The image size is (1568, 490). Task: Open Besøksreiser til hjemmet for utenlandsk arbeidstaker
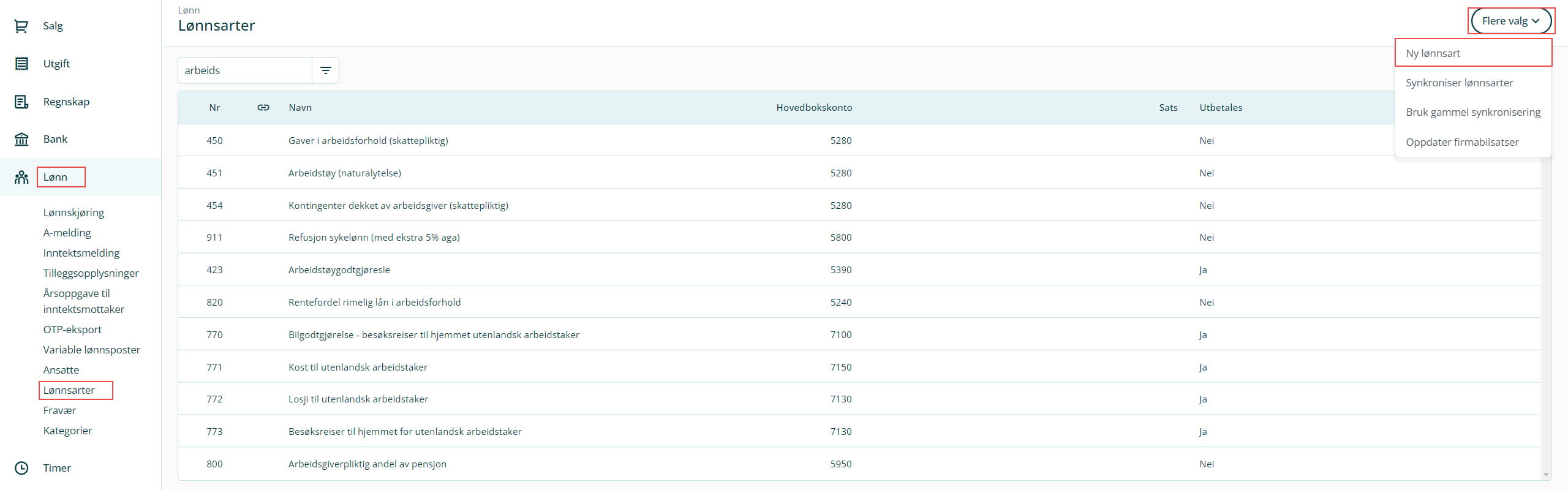click(859, 432)
